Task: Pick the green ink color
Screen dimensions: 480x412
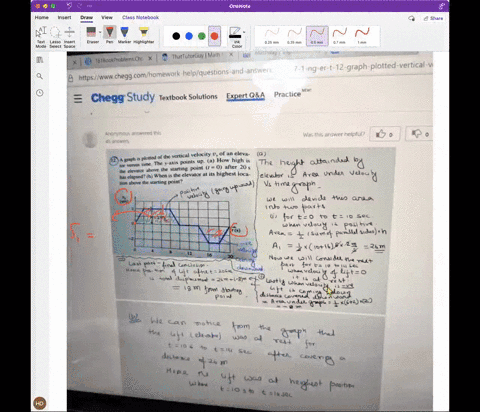Action: click(202, 36)
